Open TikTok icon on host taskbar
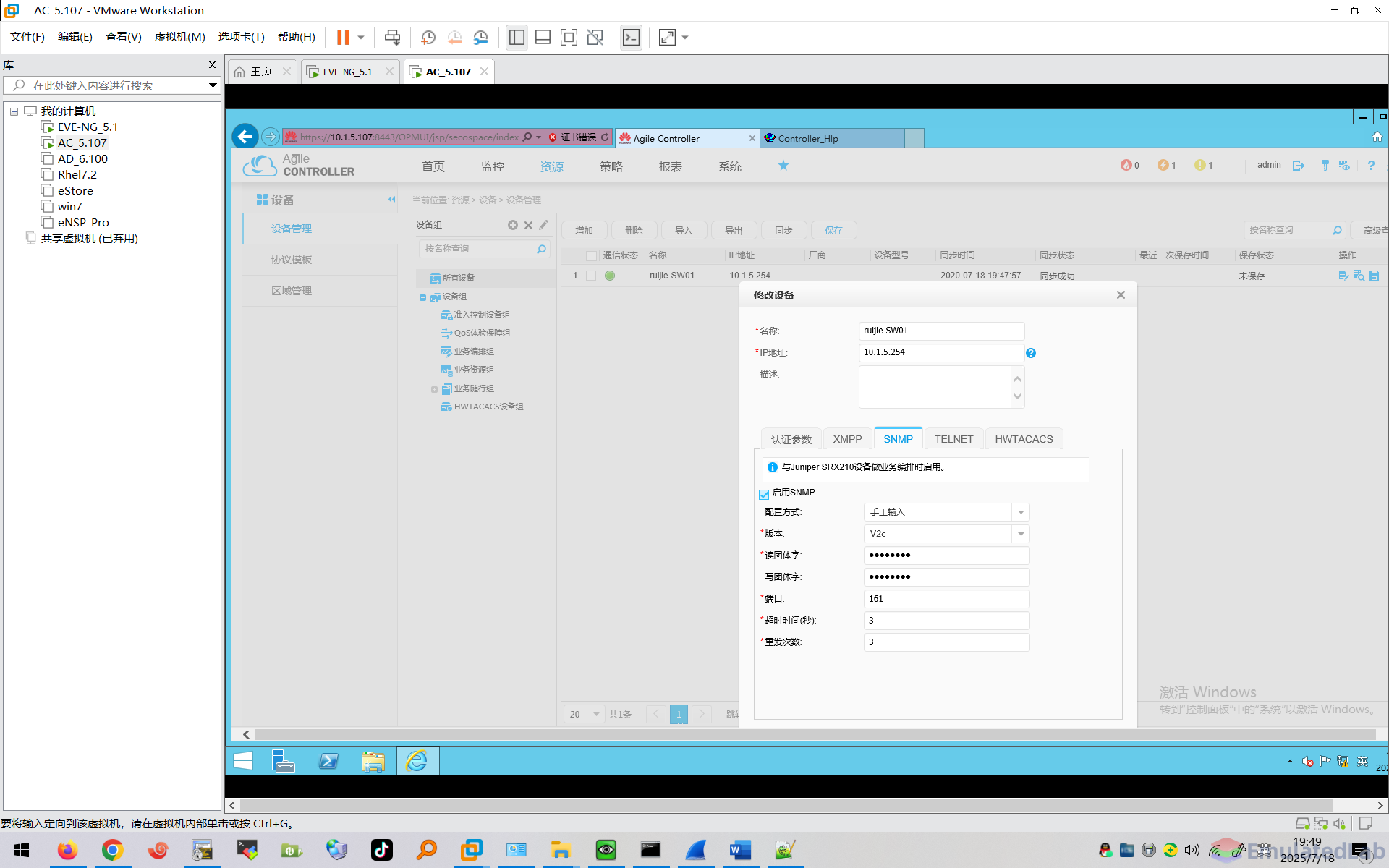Screen dimensions: 1389x868 381,850
